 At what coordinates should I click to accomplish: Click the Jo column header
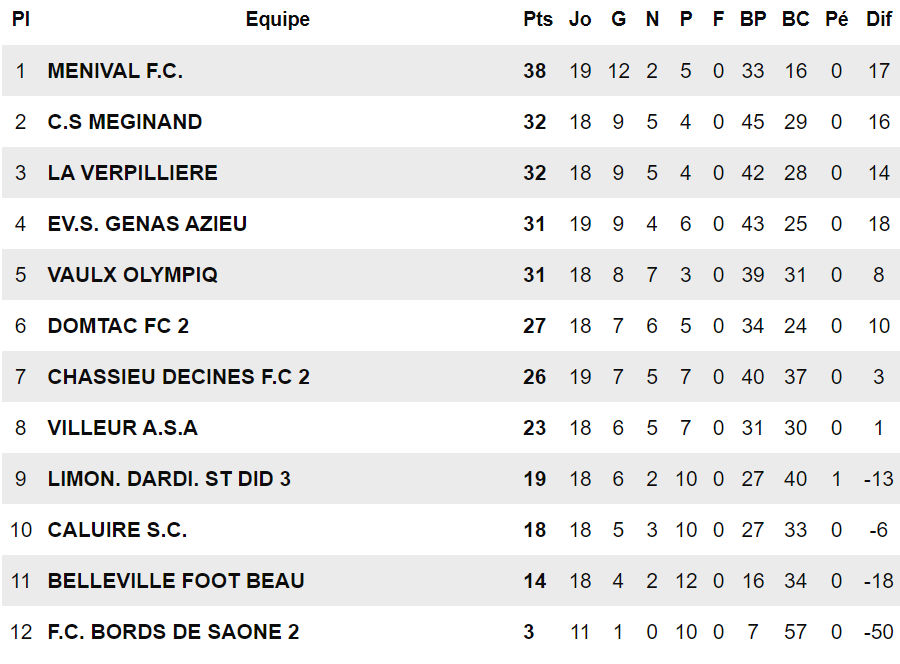coord(580,19)
